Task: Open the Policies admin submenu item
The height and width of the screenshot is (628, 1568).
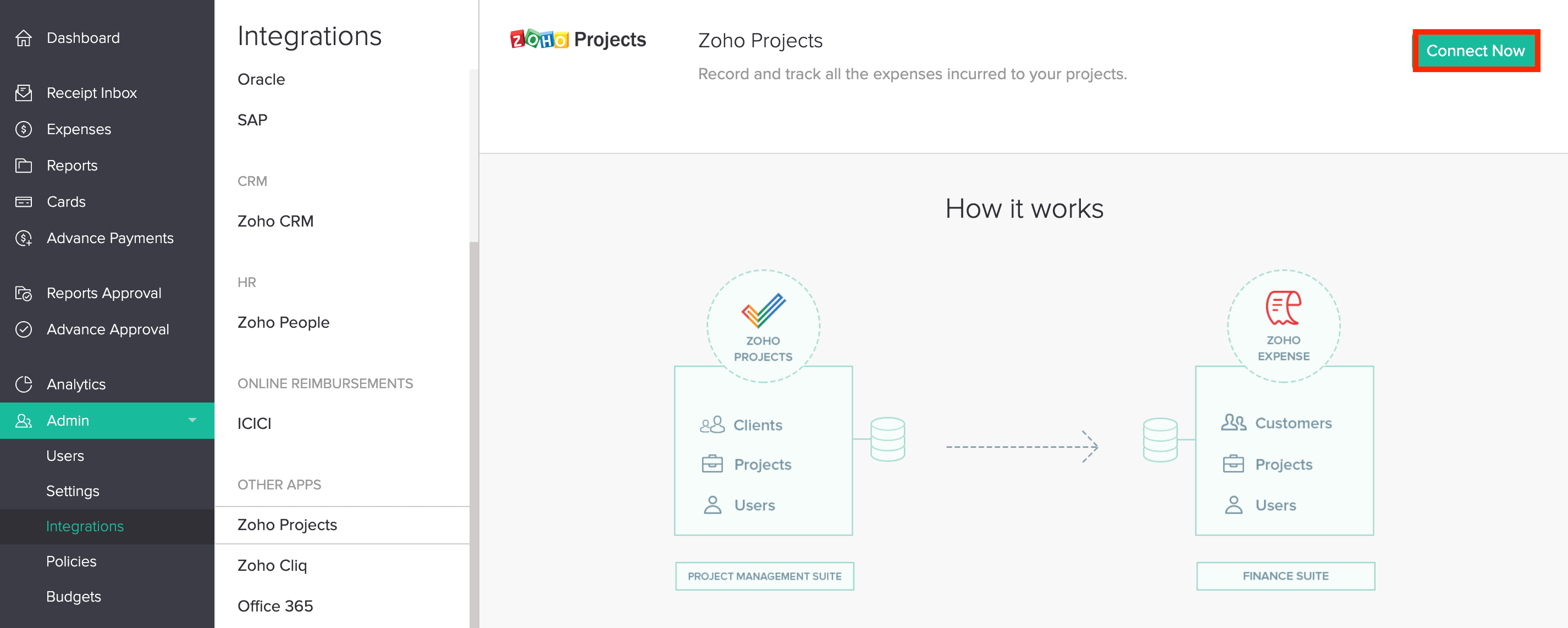Action: pyautogui.click(x=71, y=561)
